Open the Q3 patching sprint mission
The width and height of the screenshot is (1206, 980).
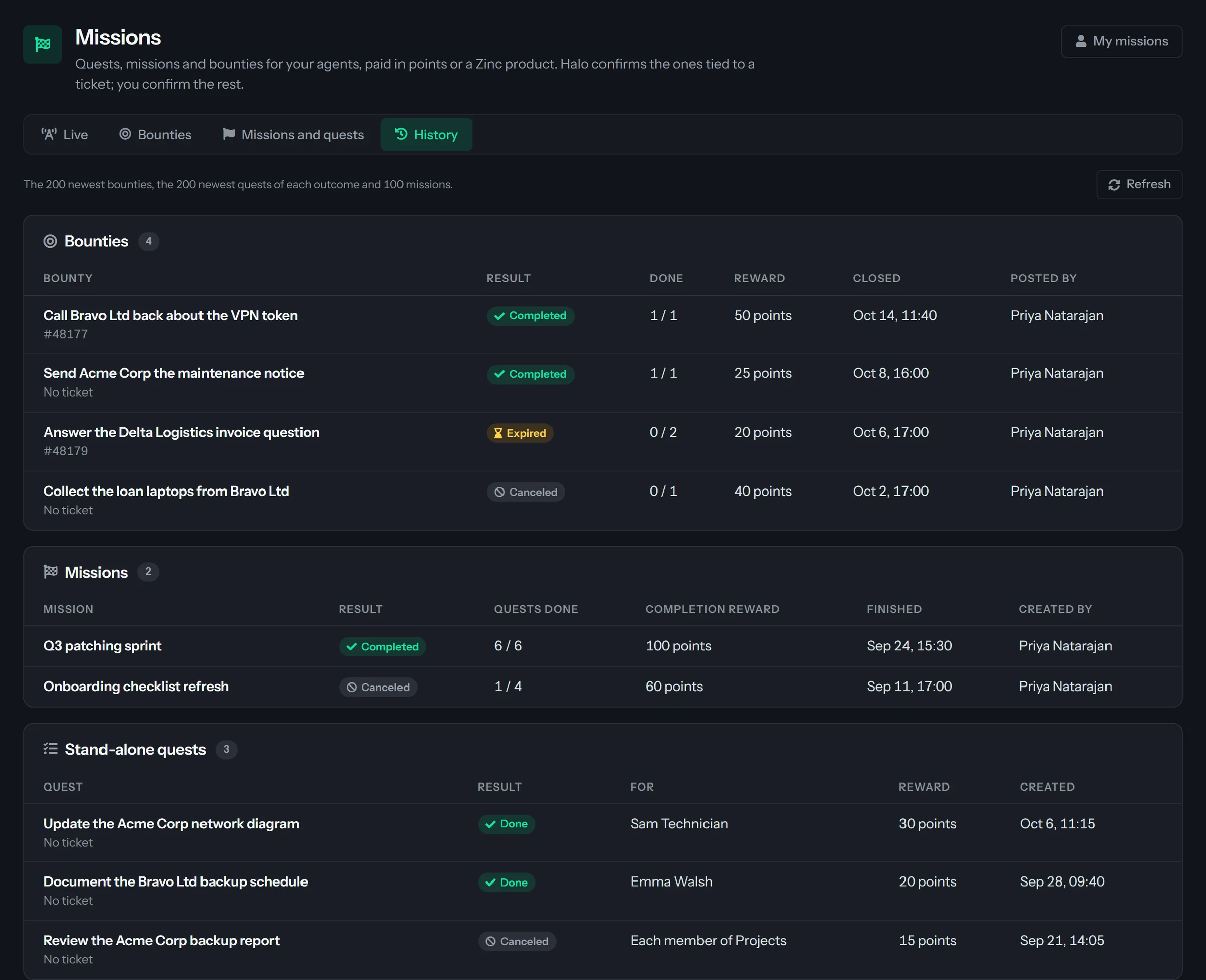click(103, 646)
